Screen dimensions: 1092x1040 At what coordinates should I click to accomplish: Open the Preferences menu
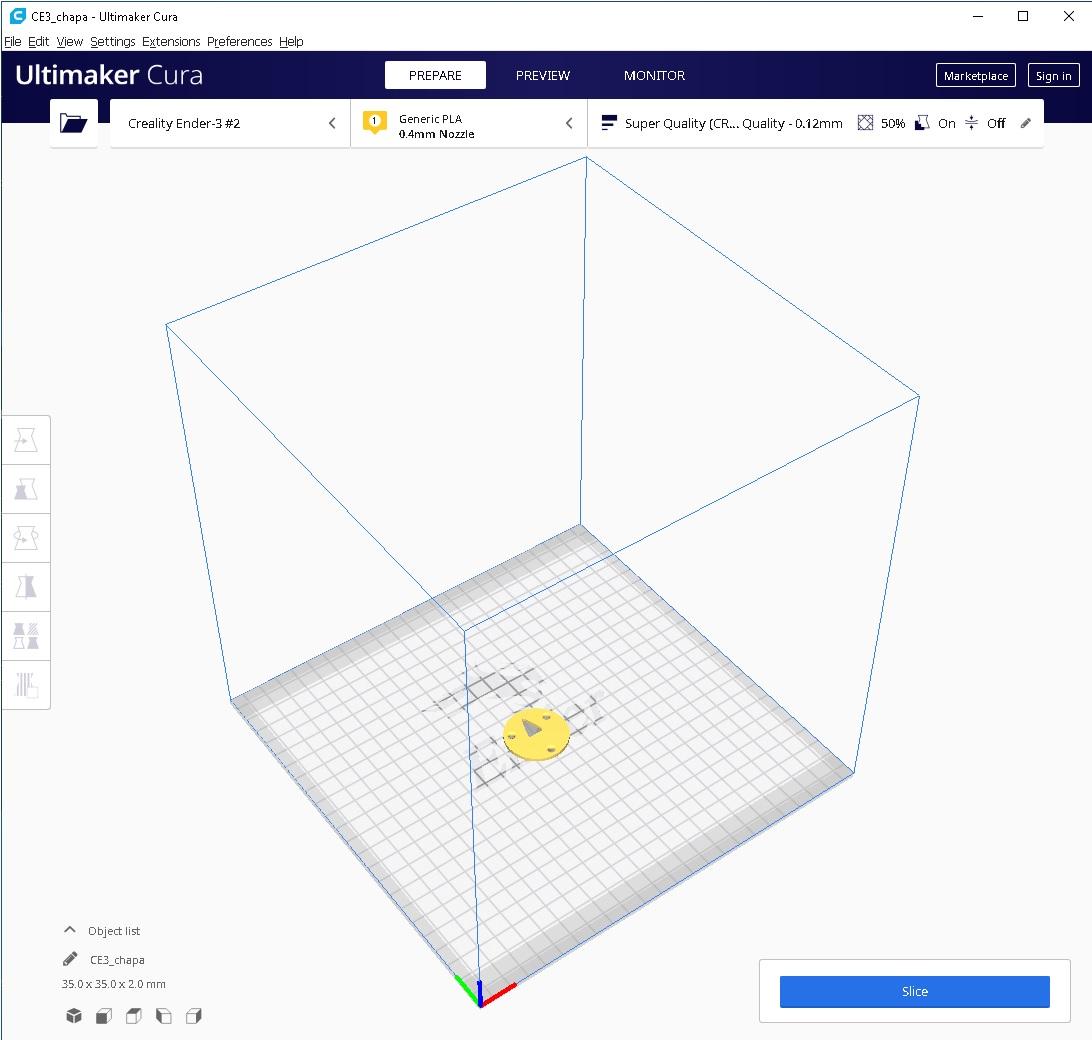click(x=240, y=42)
